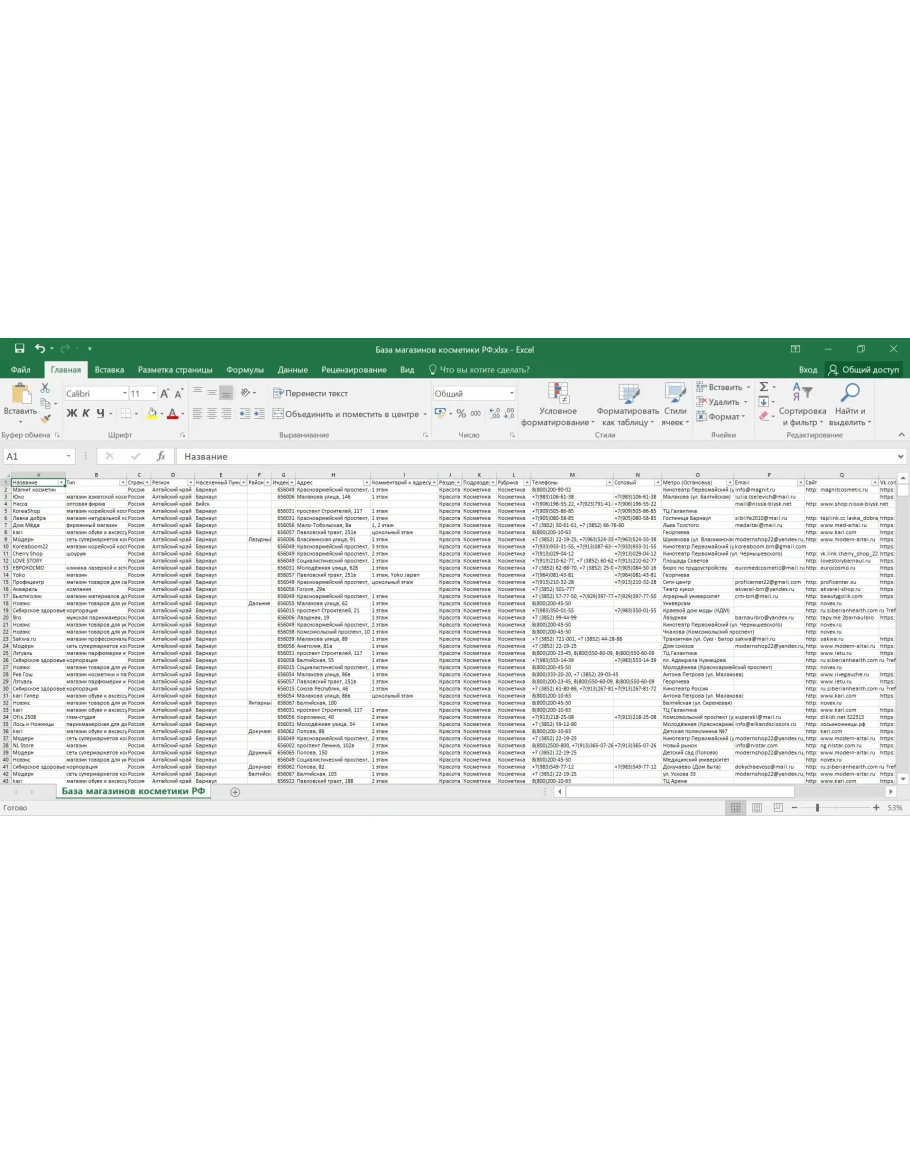Image resolution: width=910 pixels, height=1155 pixels.
Task: Toggle italic К formatting
Action: pos(85,414)
